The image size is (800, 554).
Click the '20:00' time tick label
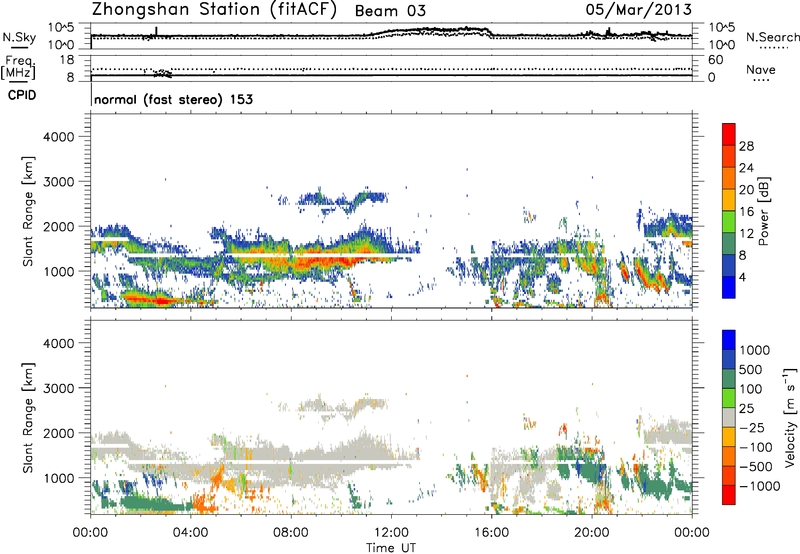[592, 533]
